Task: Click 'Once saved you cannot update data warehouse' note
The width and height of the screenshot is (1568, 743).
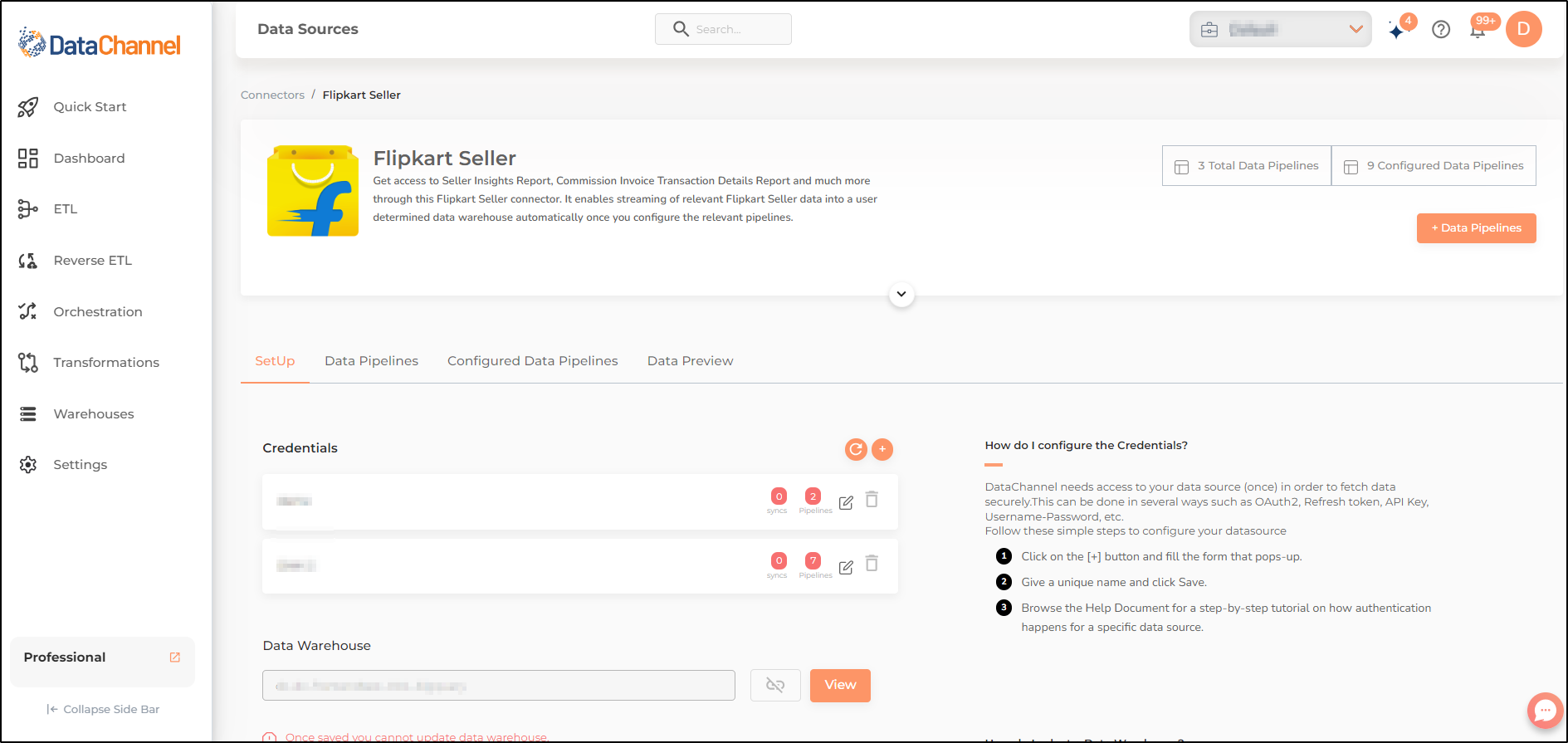Action: [416, 736]
